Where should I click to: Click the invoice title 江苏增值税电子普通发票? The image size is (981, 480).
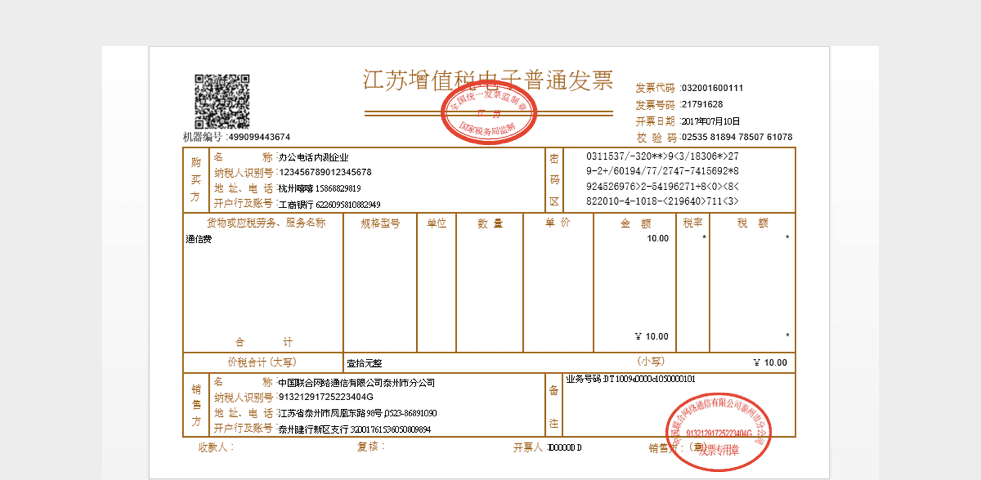click(x=487, y=81)
